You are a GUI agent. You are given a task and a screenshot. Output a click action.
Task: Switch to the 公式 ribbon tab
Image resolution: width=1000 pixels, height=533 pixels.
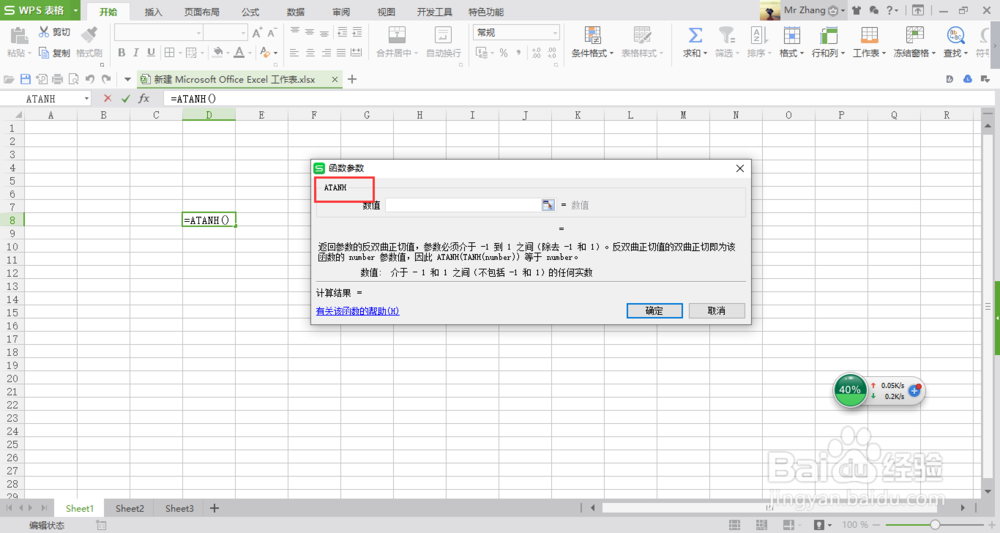coord(250,12)
